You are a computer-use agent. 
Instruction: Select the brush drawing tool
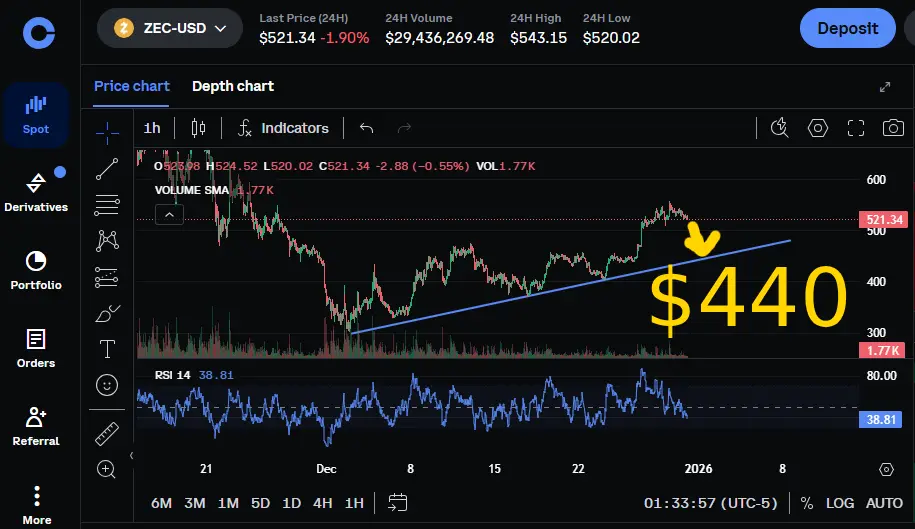click(x=107, y=313)
